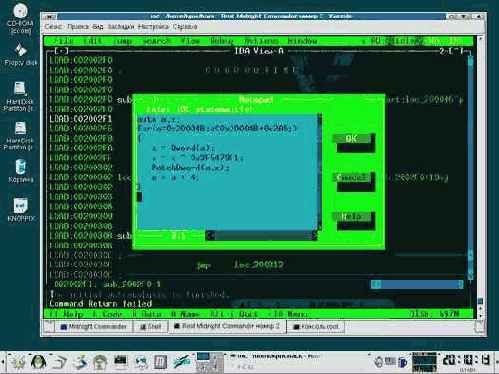Open the Floppy disk desktop icon
499x374 pixels.
click(x=21, y=55)
